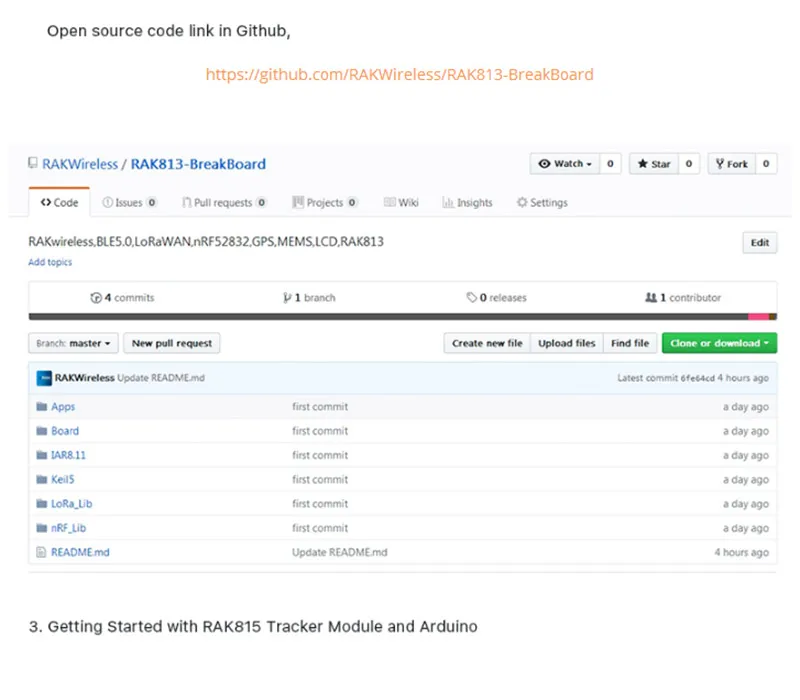Open the RAK813-BreakBoard GitHub URL link
The image size is (800, 700).
399,74
